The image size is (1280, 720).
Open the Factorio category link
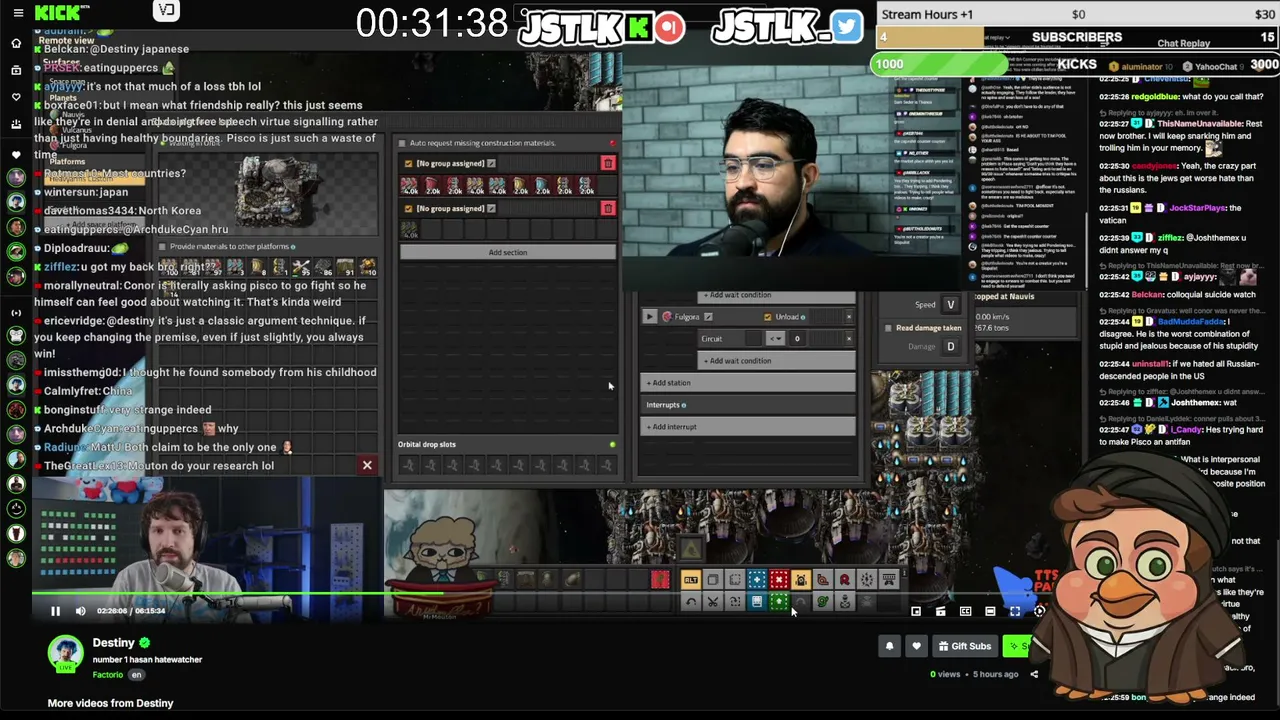[108, 675]
